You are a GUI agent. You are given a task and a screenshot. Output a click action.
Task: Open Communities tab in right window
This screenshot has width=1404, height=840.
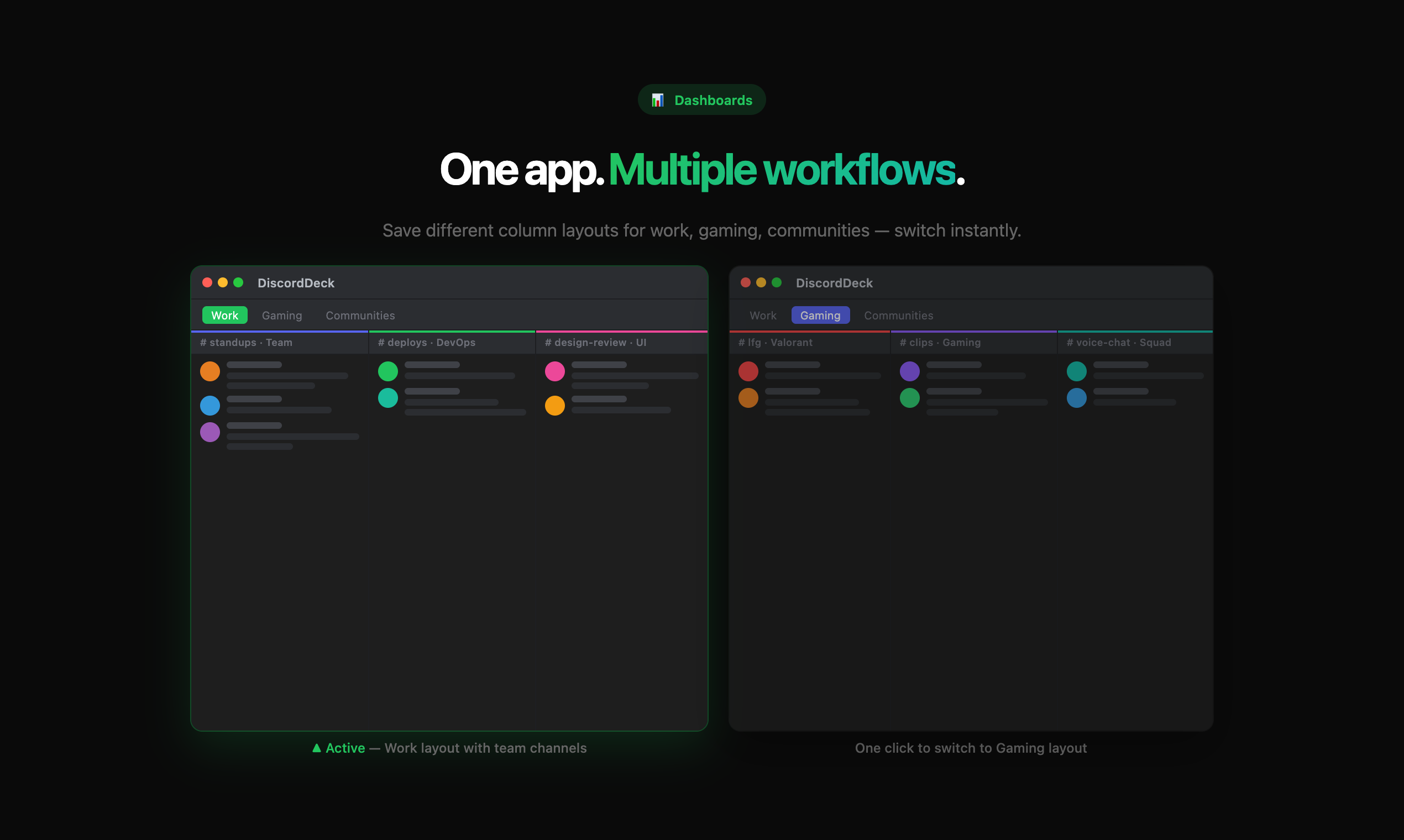point(898,316)
